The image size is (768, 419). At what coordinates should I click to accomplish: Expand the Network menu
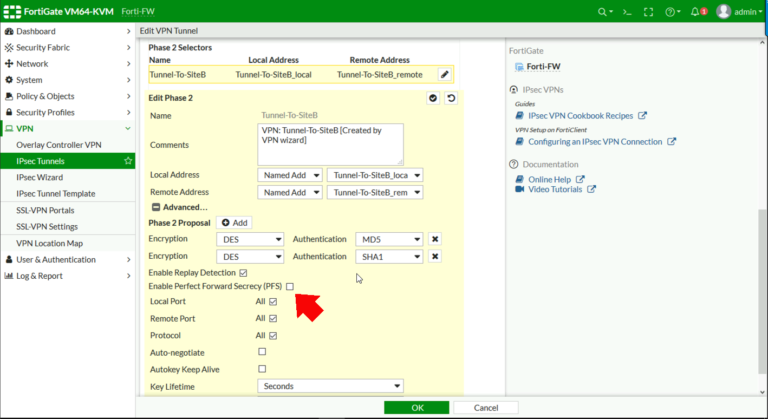(68, 64)
